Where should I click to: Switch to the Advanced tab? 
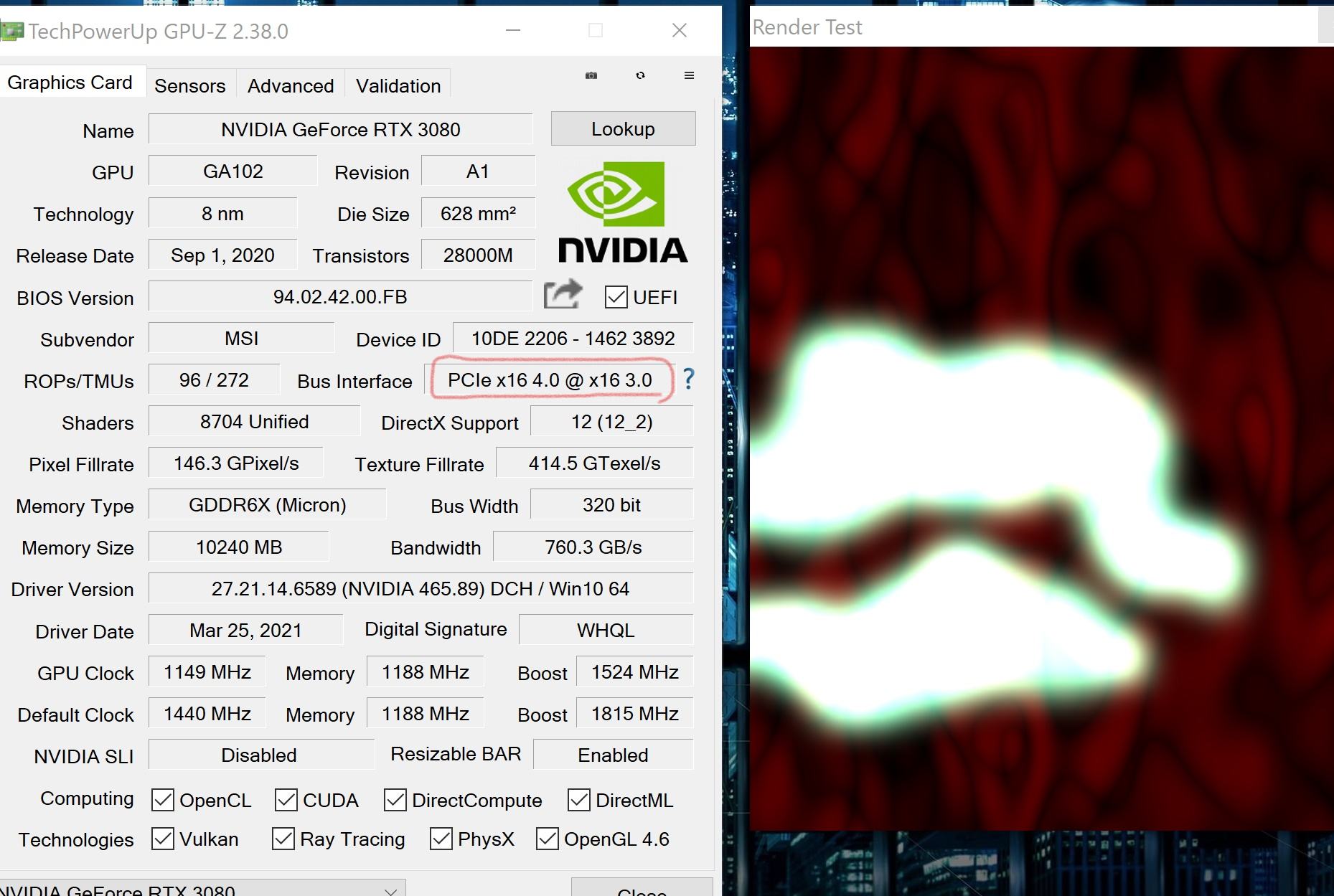291,85
